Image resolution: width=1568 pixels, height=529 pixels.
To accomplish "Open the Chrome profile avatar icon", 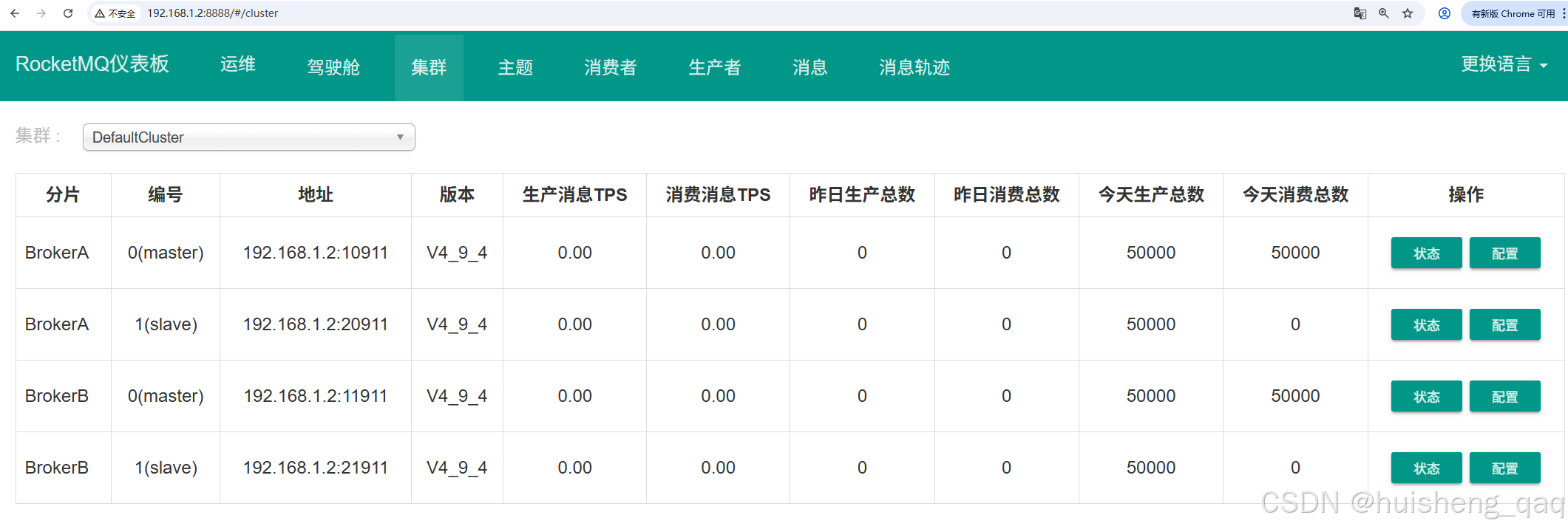I will point(1444,13).
